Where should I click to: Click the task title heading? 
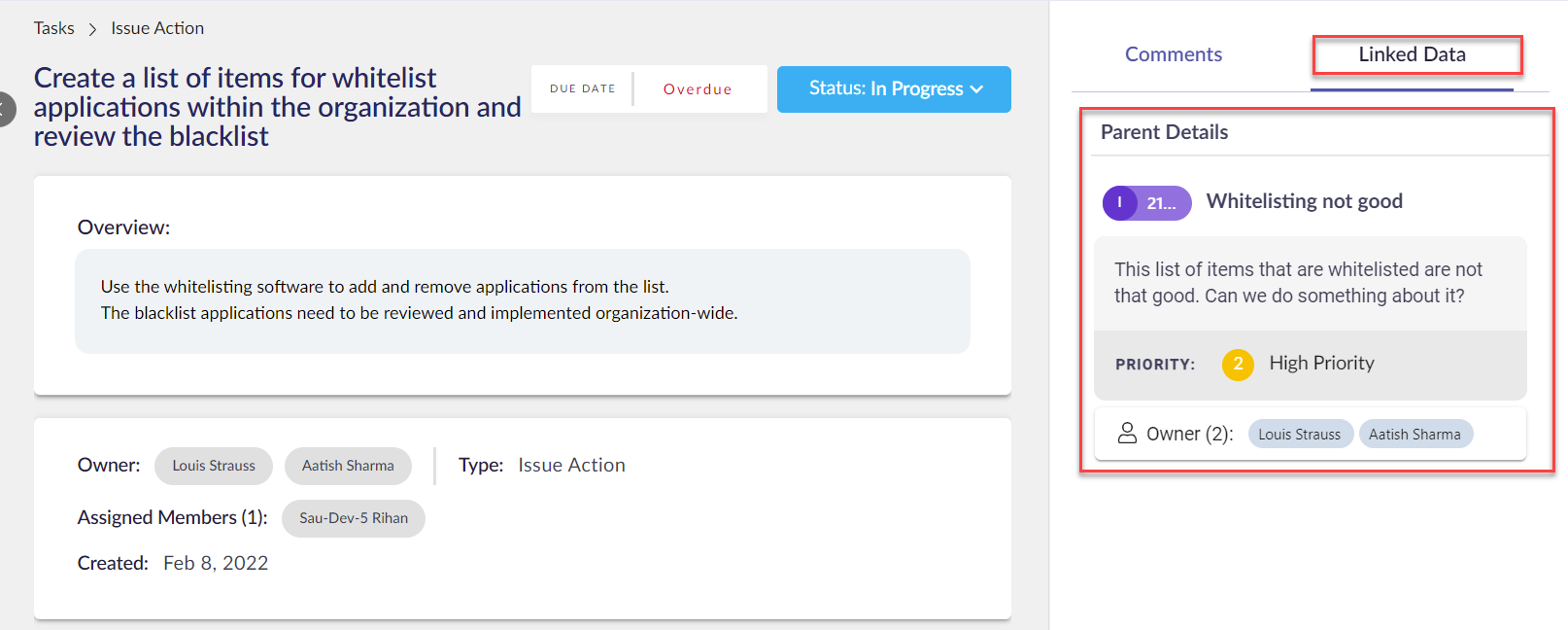click(278, 107)
